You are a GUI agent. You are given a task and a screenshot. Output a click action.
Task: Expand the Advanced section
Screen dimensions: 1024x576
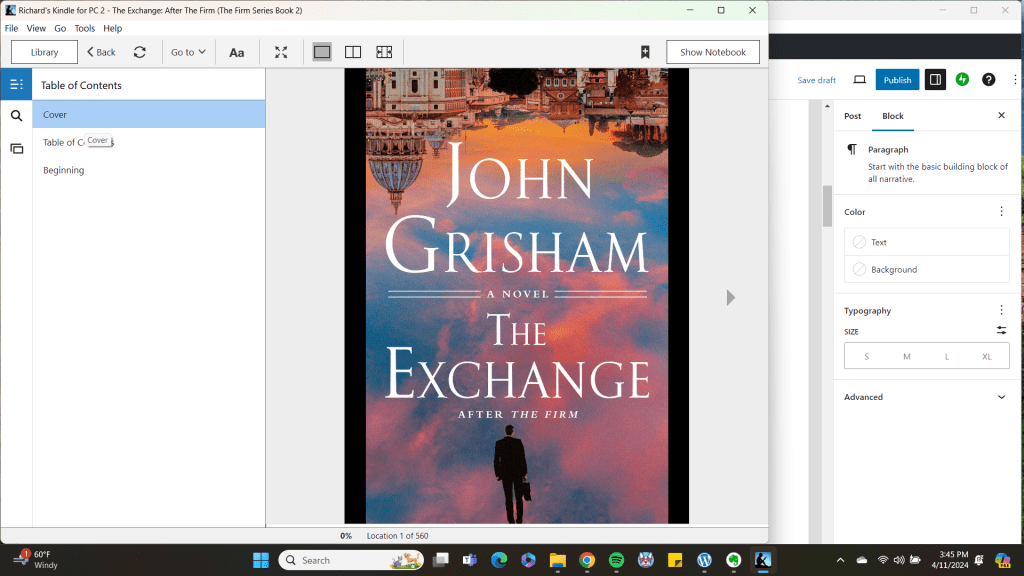point(1001,397)
